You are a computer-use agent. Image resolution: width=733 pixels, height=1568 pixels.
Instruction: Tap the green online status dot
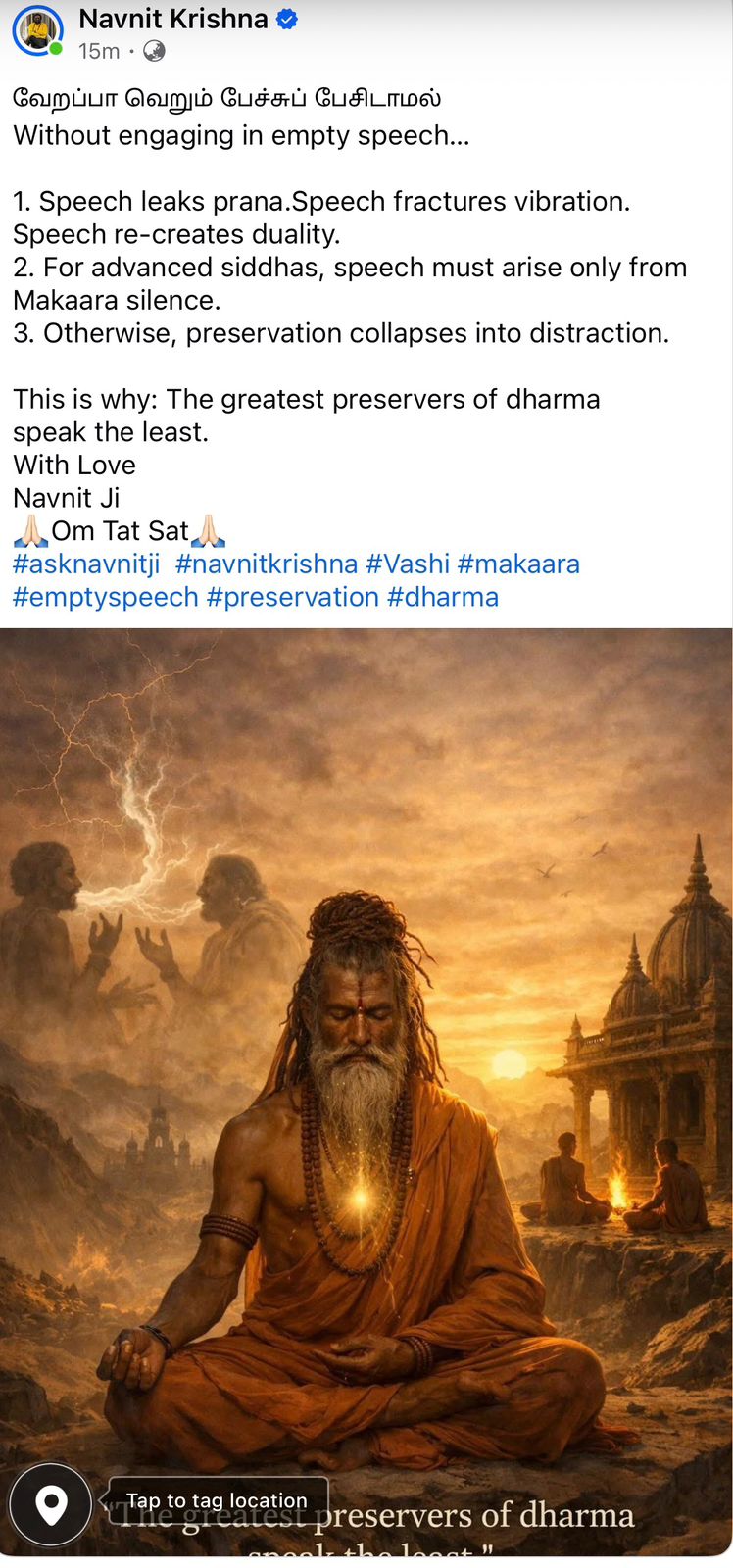[x=56, y=49]
